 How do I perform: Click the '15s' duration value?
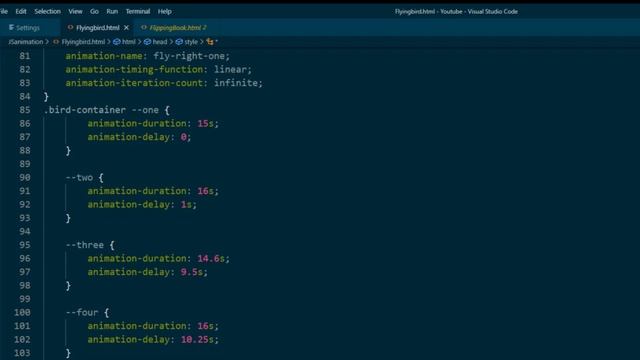click(x=206, y=123)
